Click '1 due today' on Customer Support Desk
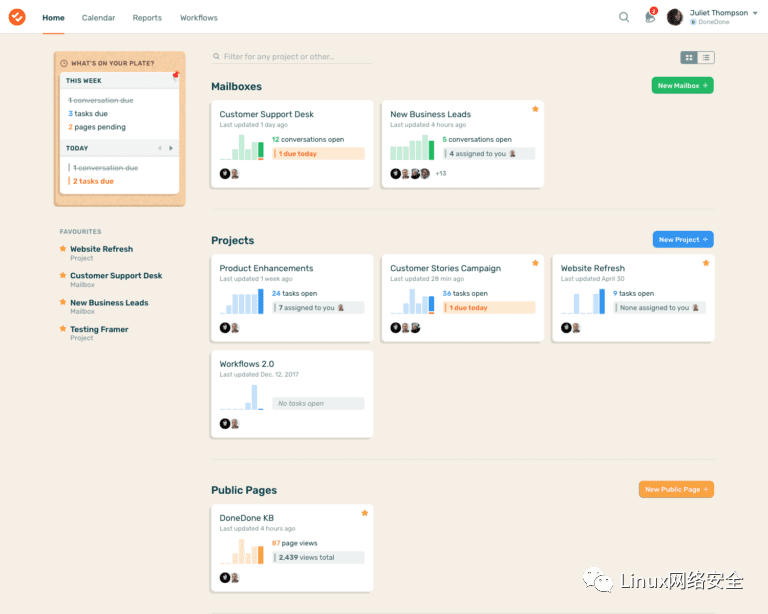 318,154
